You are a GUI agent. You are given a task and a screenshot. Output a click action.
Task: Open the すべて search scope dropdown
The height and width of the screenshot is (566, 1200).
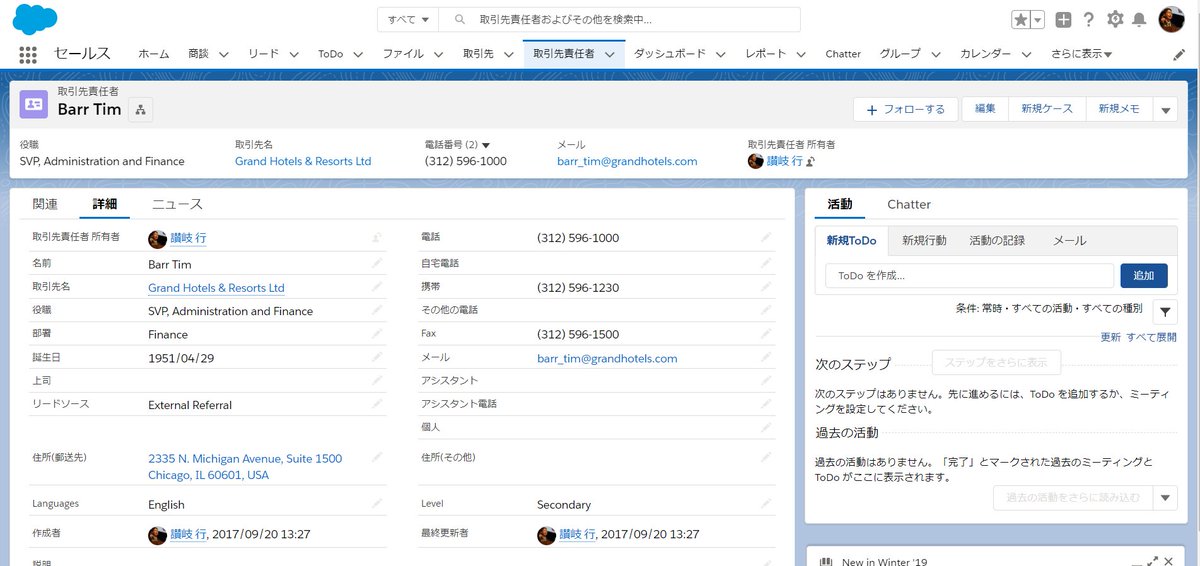click(x=409, y=19)
